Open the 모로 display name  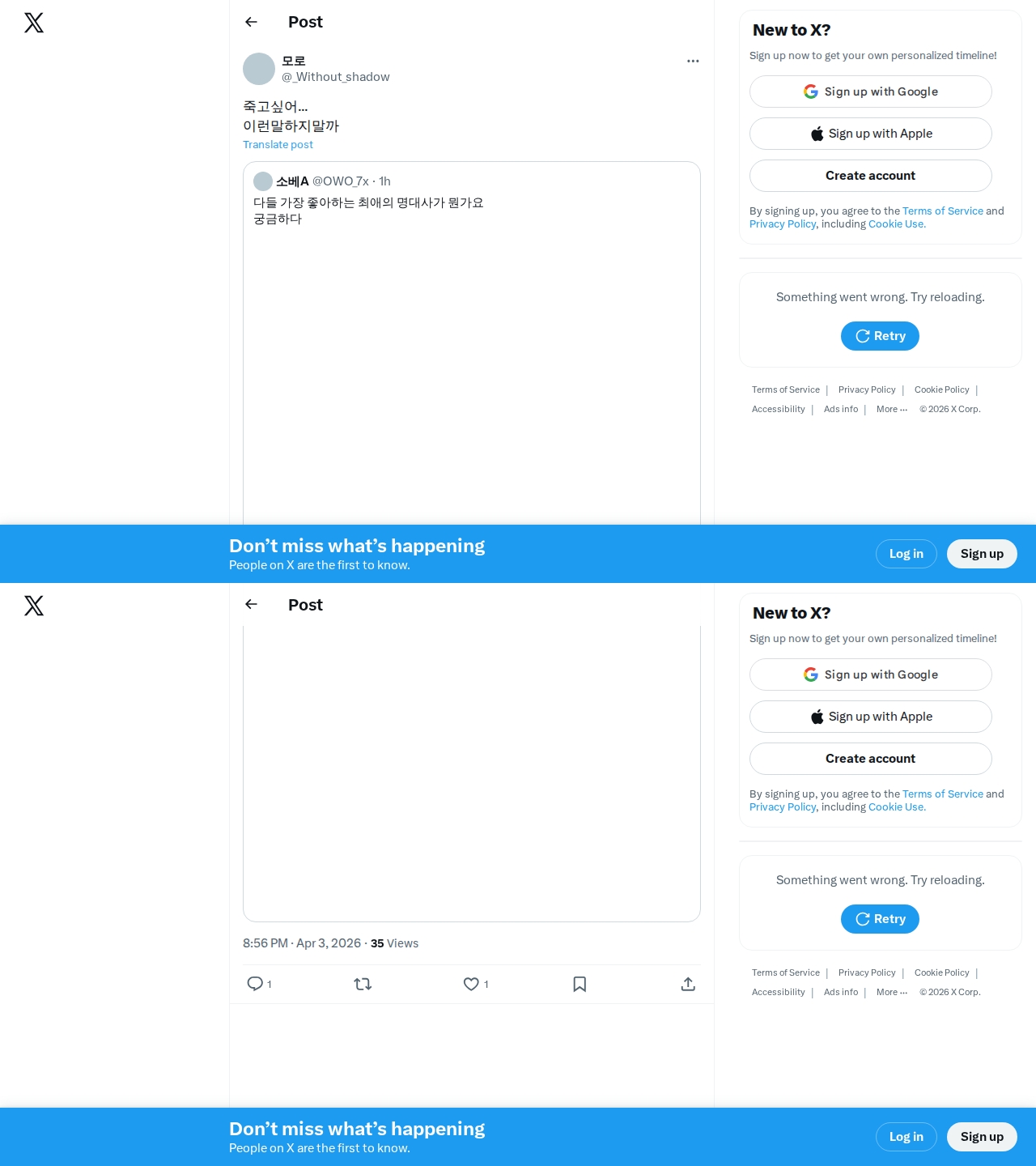coord(294,61)
